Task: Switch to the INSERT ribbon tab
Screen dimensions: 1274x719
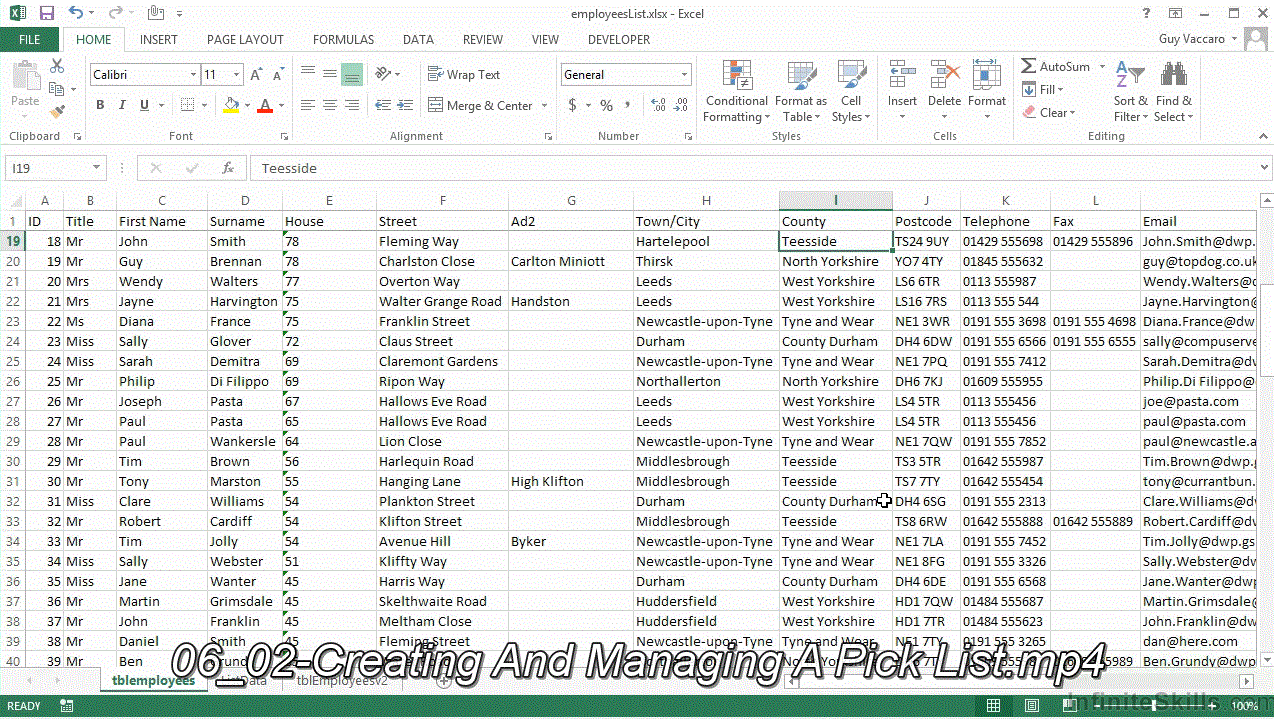Action: 159,40
